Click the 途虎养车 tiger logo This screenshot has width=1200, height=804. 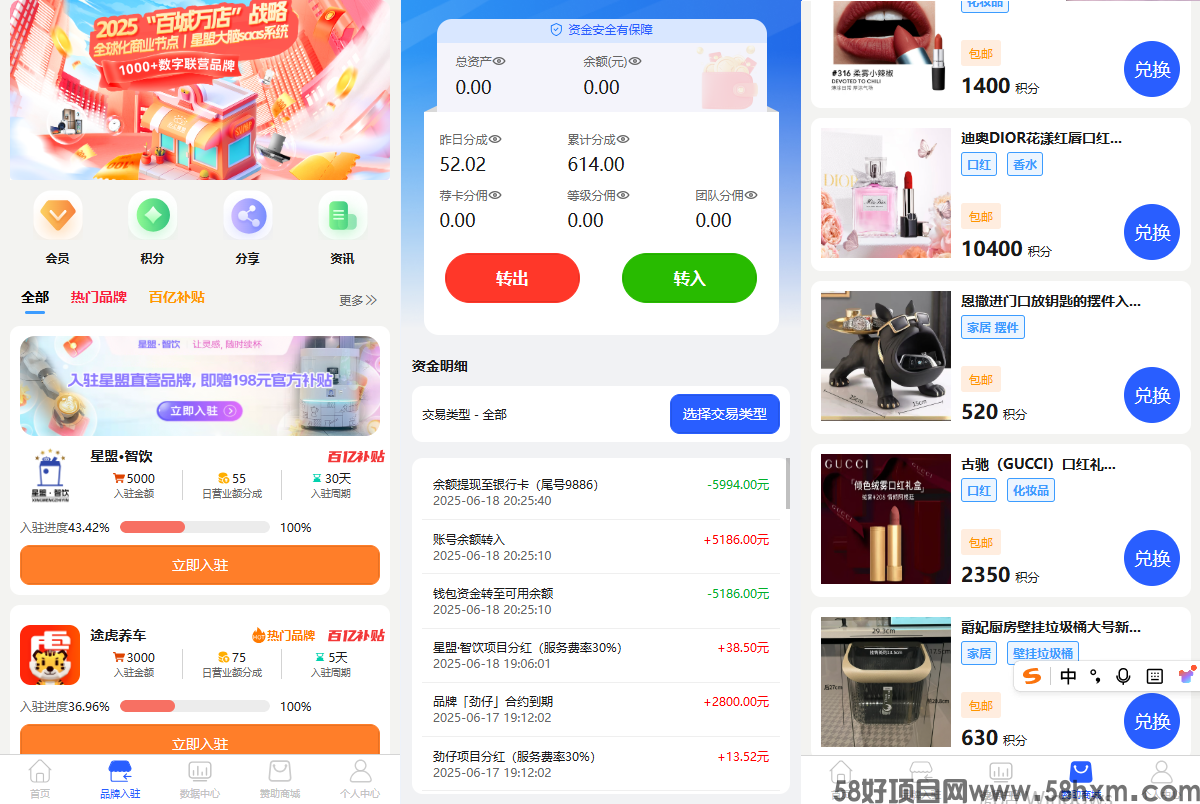tap(50, 655)
